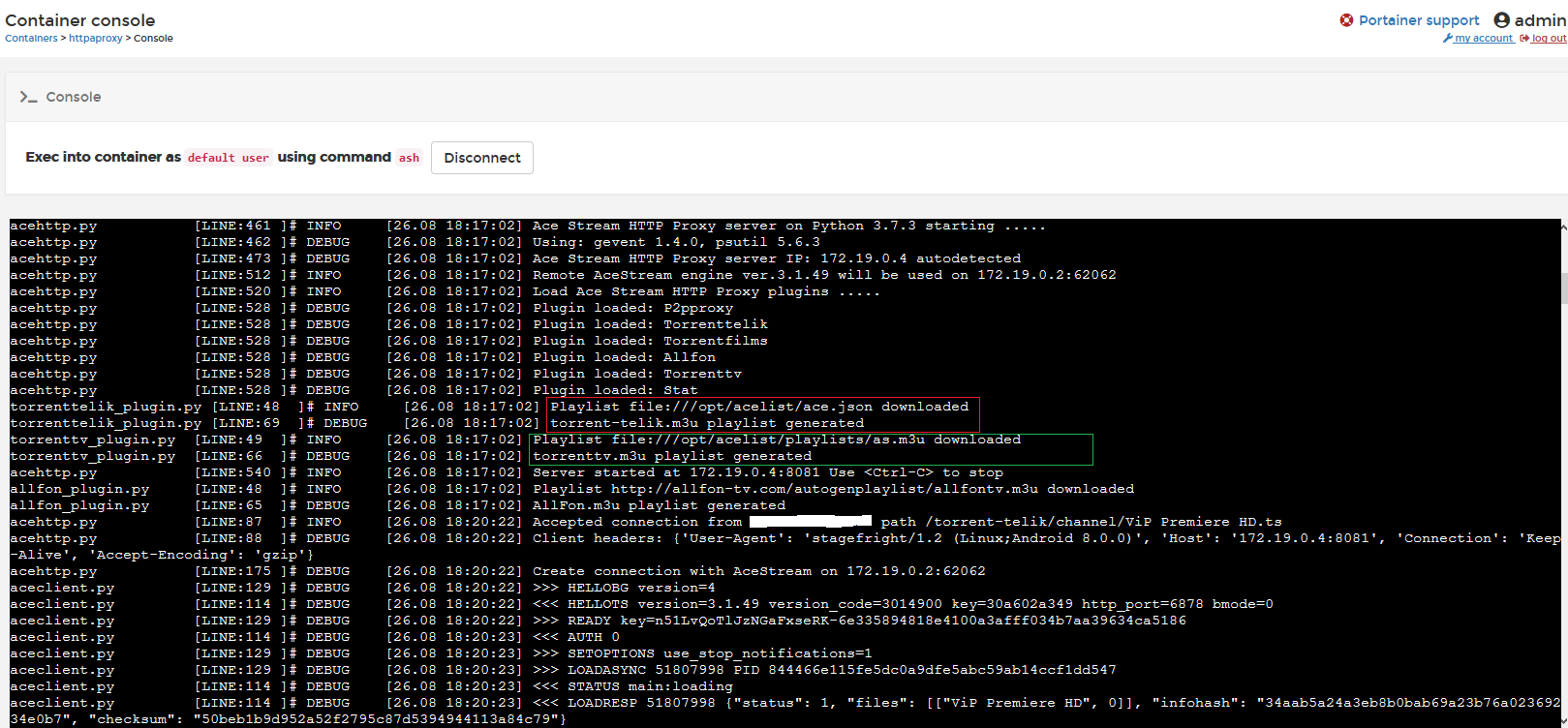This screenshot has height=728, width=1568.
Task: Click the log out arrow icon
Action: point(1524,39)
